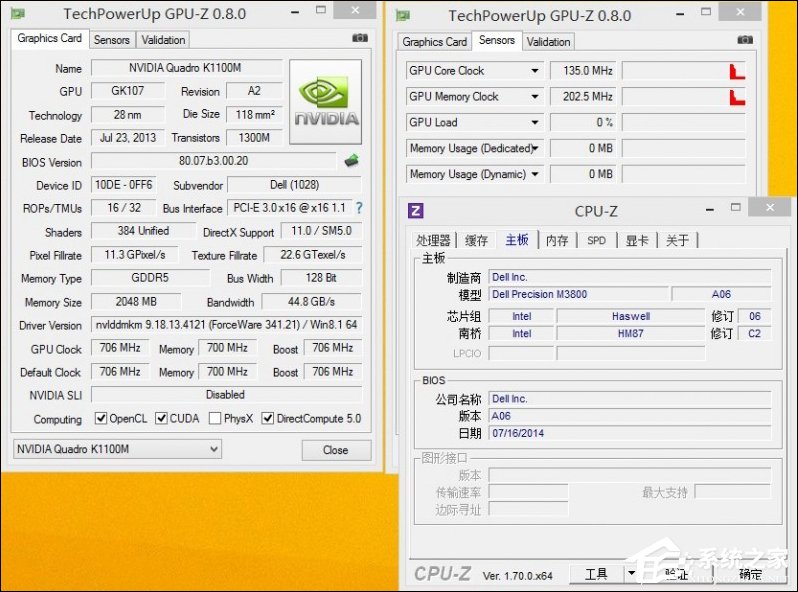Close the CPU-Z window
Screen dimensions: 798x592
[770, 207]
